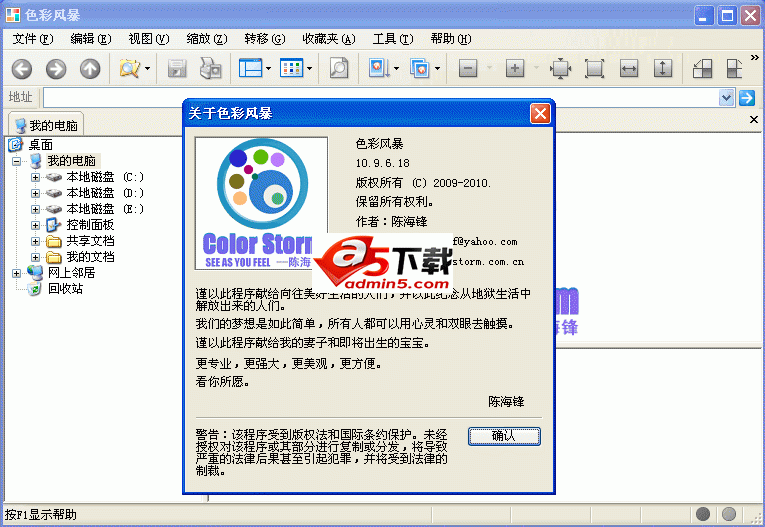
Task: Expand the 共享文档 folder node
Action: 35,242
